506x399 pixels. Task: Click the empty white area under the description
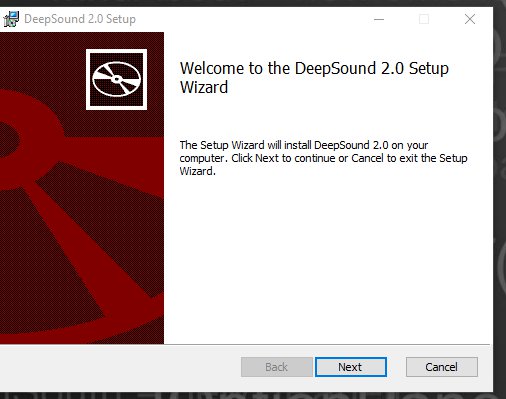click(327, 260)
